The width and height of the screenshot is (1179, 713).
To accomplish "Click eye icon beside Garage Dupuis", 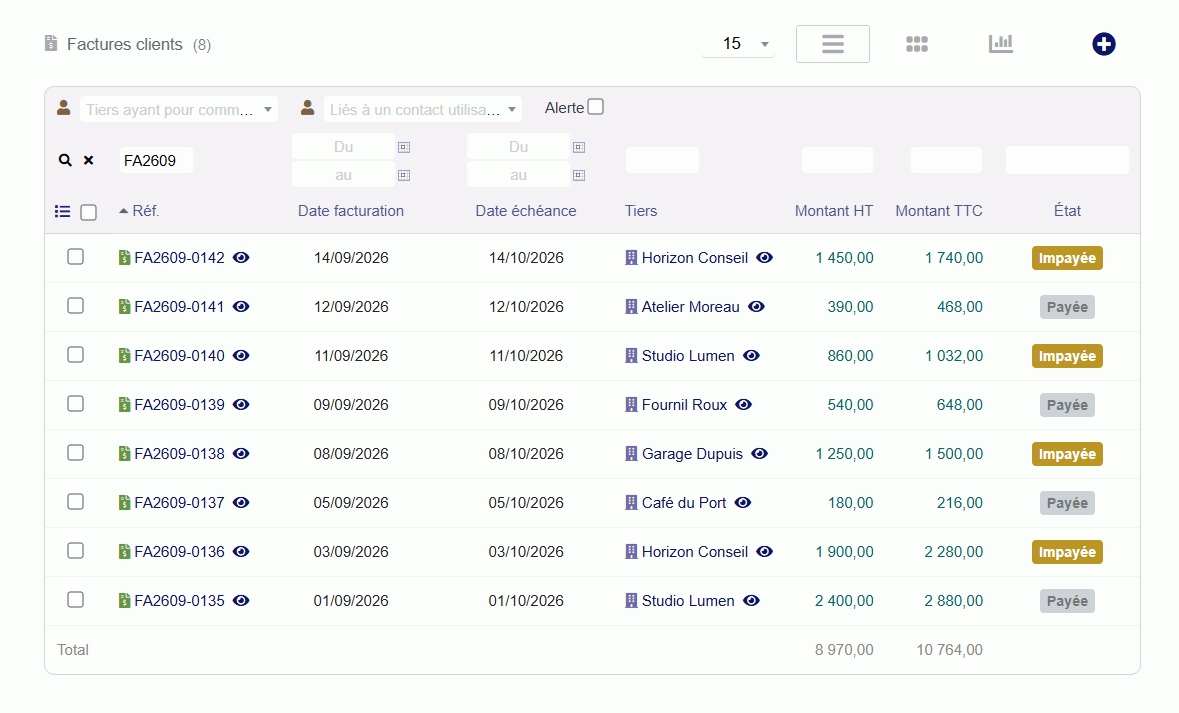I will [x=759, y=454].
